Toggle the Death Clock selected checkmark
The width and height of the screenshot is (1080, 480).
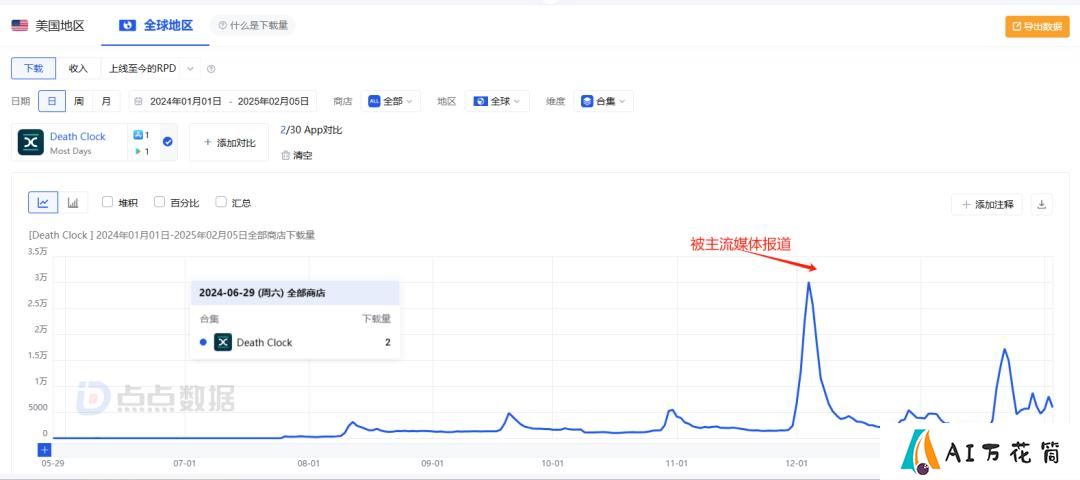pos(167,142)
